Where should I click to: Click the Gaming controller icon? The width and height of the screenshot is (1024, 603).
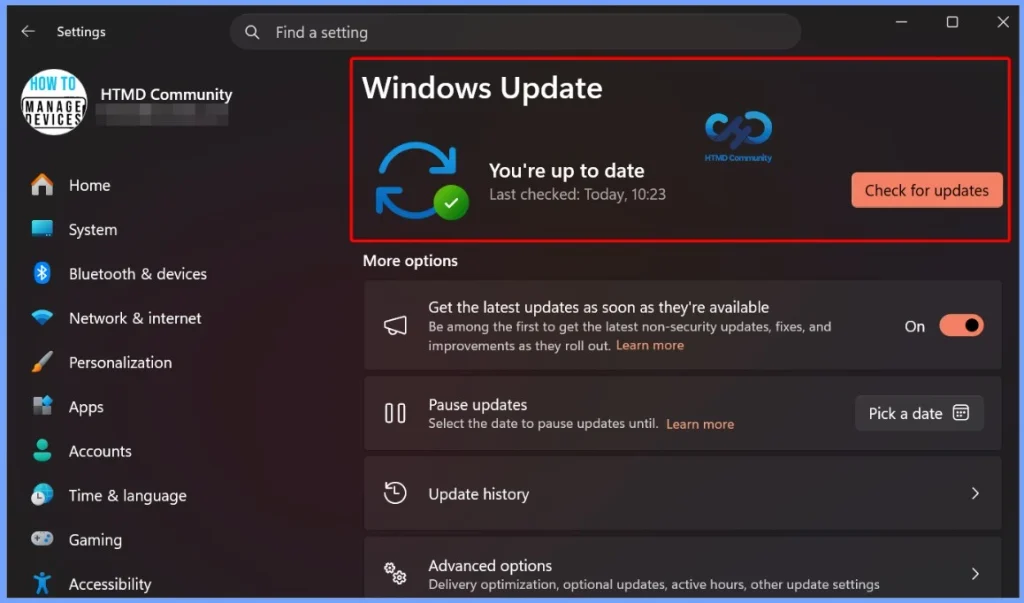pos(42,539)
